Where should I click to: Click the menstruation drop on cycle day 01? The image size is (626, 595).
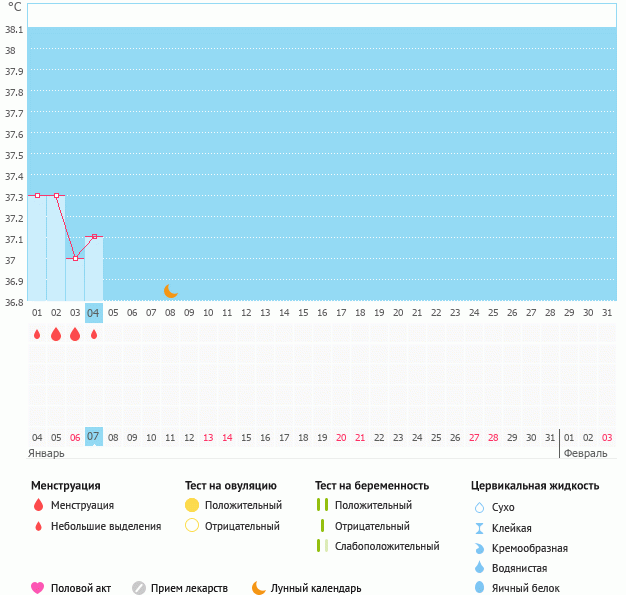(x=37, y=334)
